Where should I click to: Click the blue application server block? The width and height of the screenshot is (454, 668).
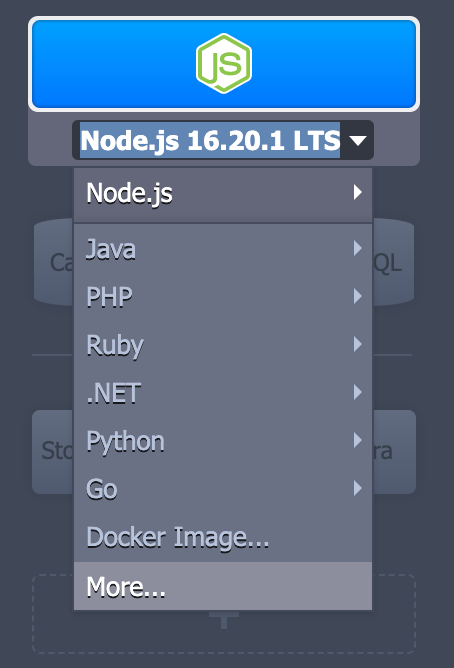[224, 64]
